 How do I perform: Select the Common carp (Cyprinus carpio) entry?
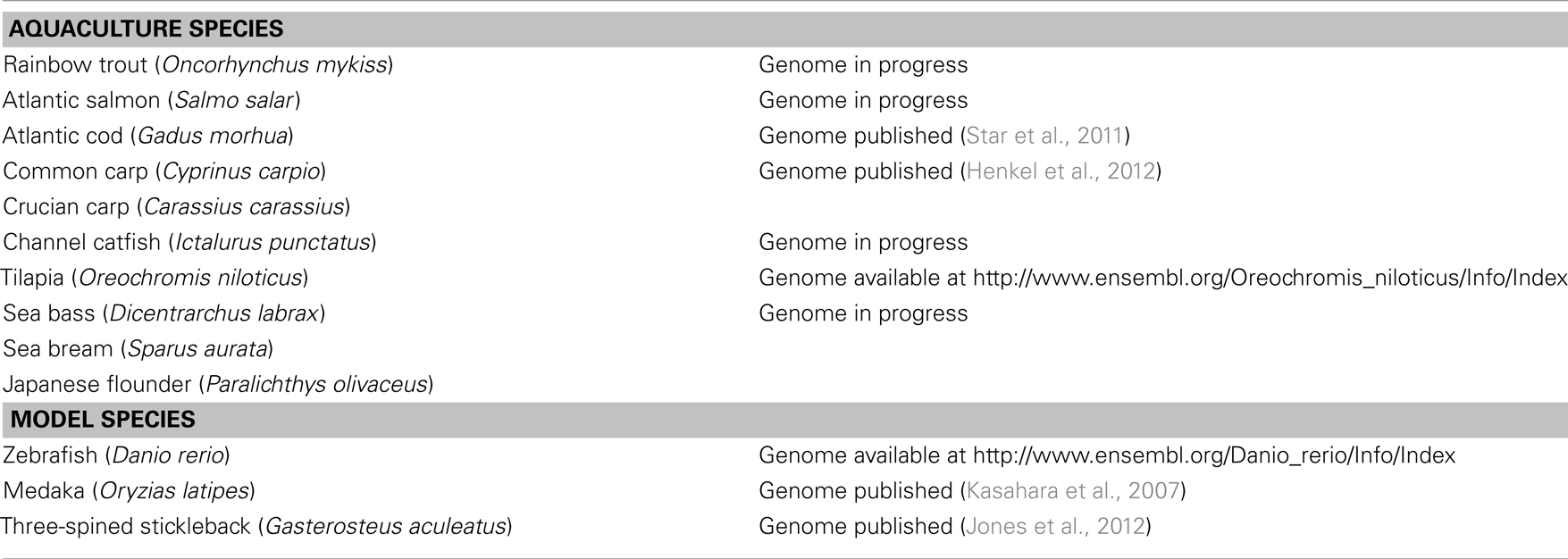(164, 171)
